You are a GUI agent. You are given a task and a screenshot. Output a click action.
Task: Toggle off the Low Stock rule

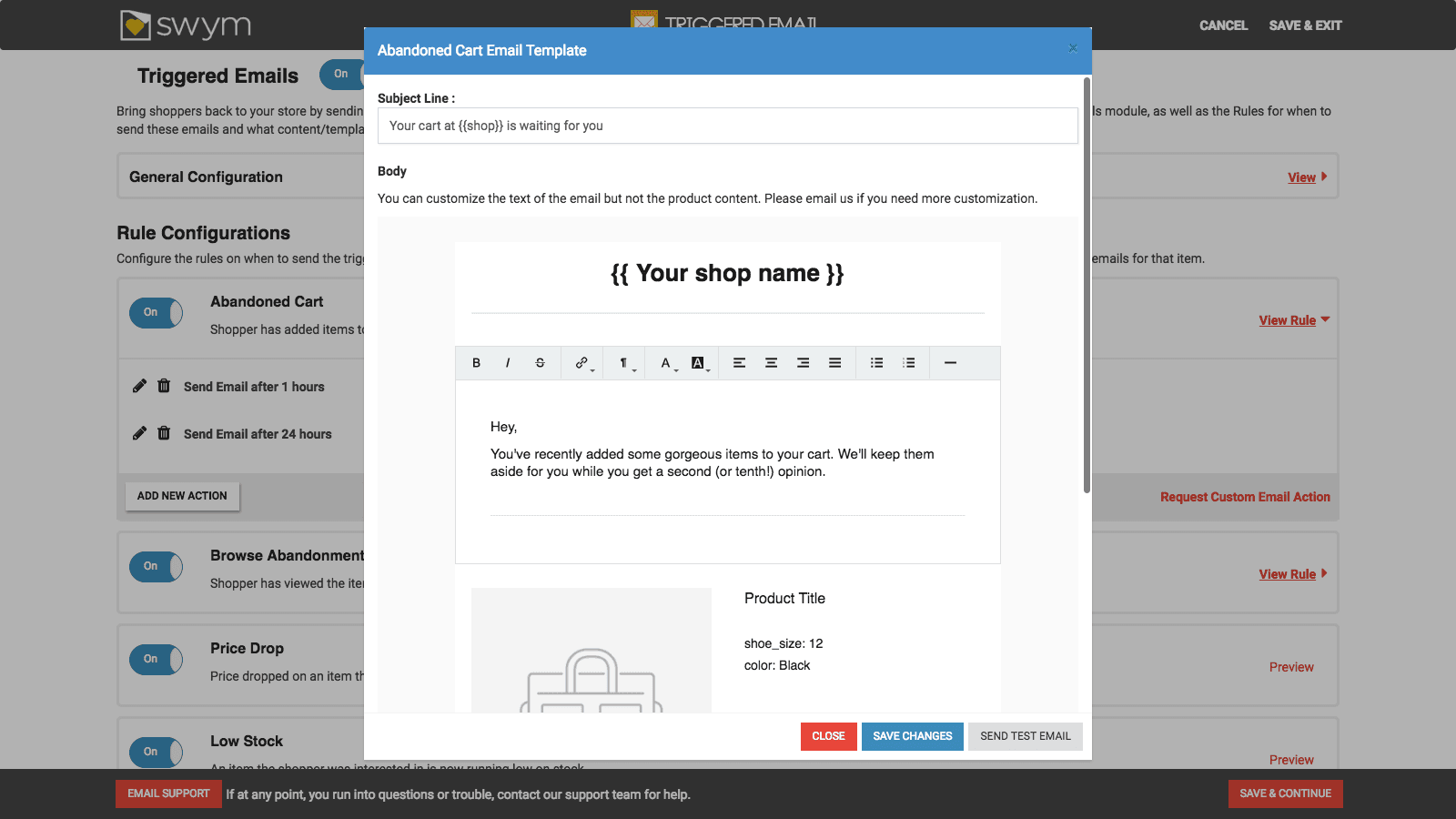click(156, 752)
